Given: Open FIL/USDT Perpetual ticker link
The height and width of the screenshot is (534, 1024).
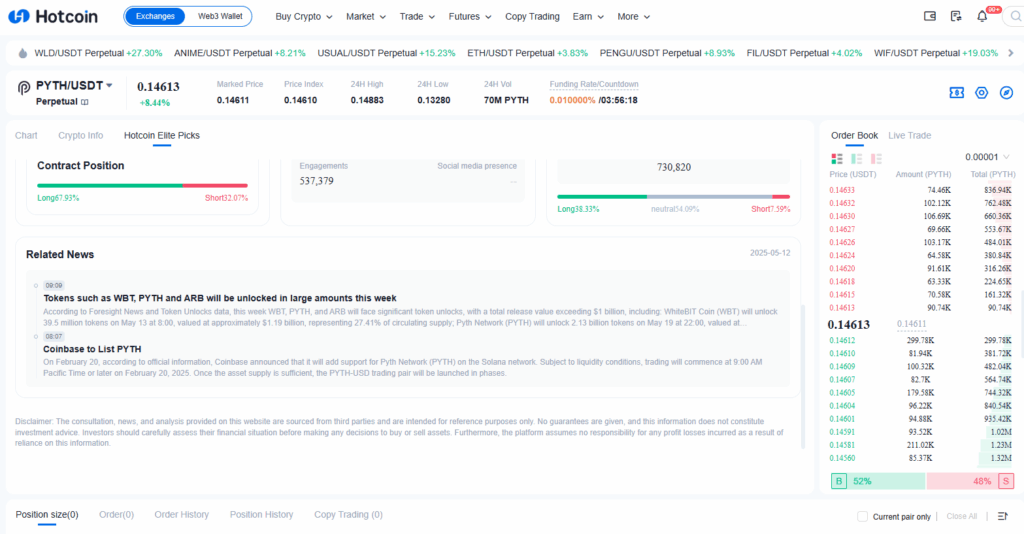Looking at the screenshot, I should [x=805, y=53].
